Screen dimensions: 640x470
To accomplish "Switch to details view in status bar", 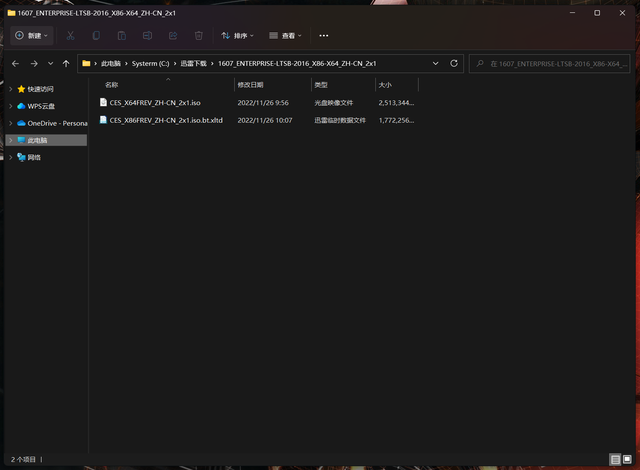I will click(615, 460).
